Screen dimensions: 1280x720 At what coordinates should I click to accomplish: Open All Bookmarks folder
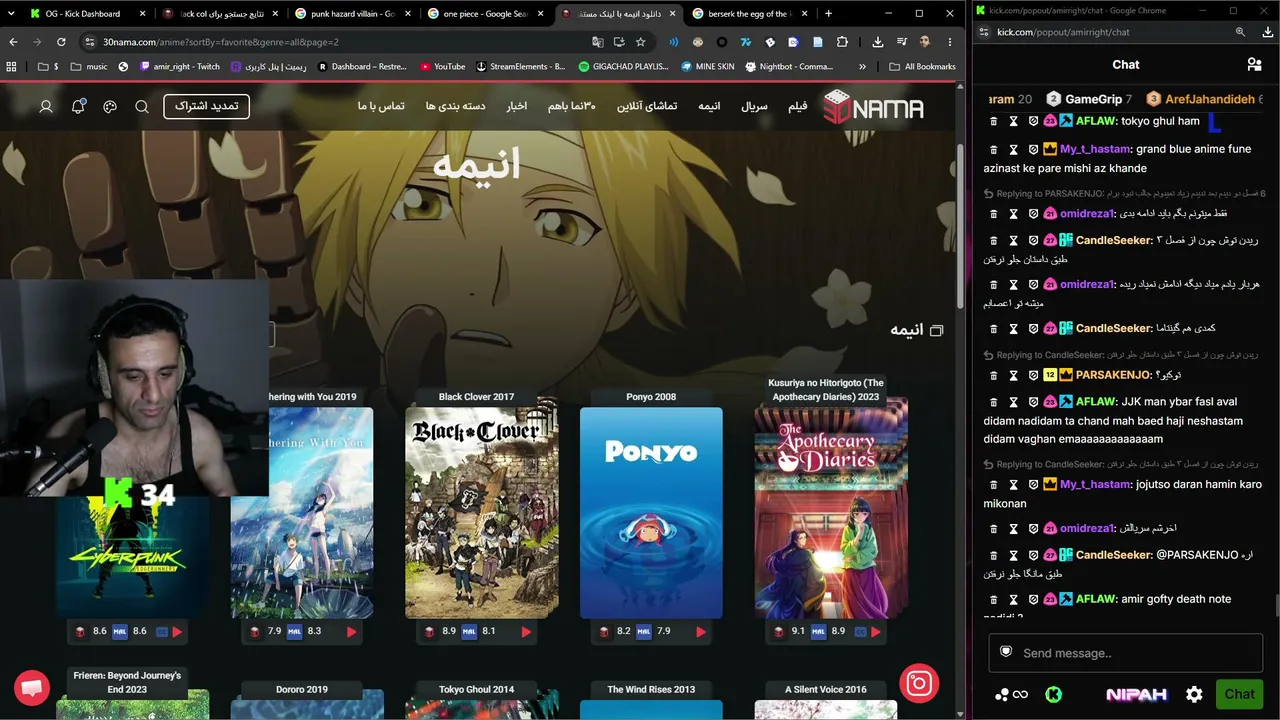922,67
